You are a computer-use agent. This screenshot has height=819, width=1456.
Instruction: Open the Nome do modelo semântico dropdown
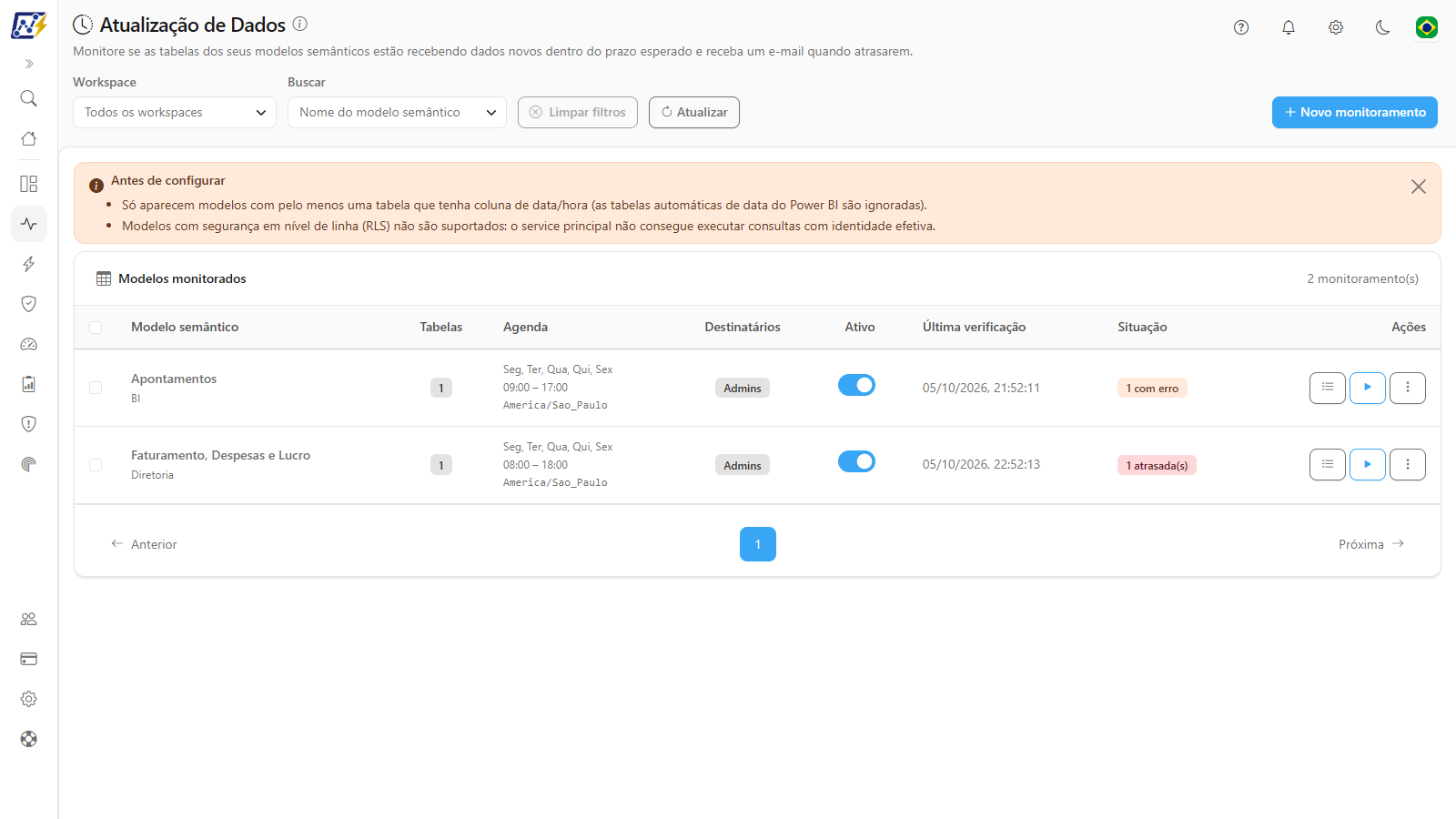397,113
